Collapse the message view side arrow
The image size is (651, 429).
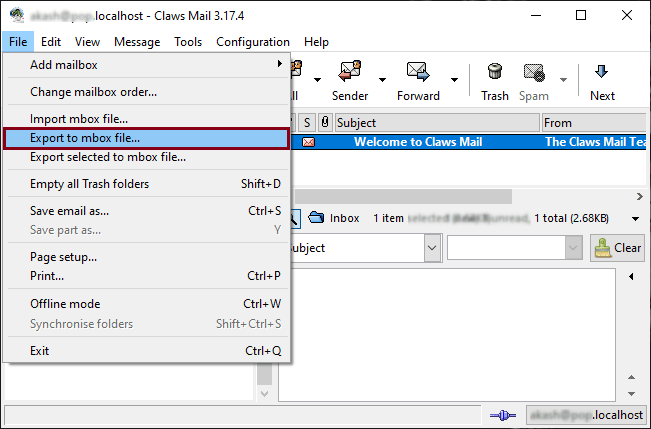tap(631, 276)
